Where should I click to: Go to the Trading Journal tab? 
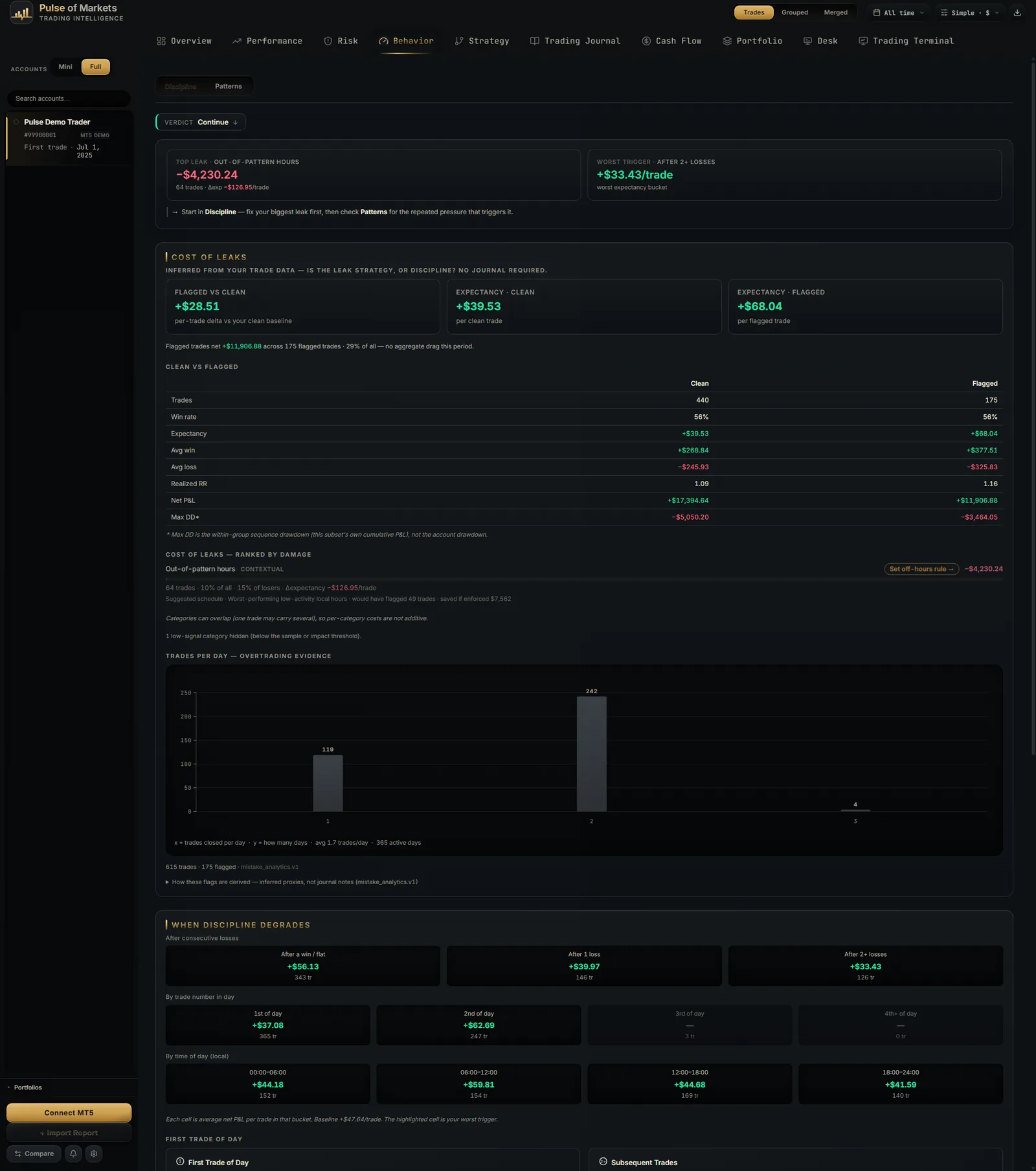pos(576,41)
